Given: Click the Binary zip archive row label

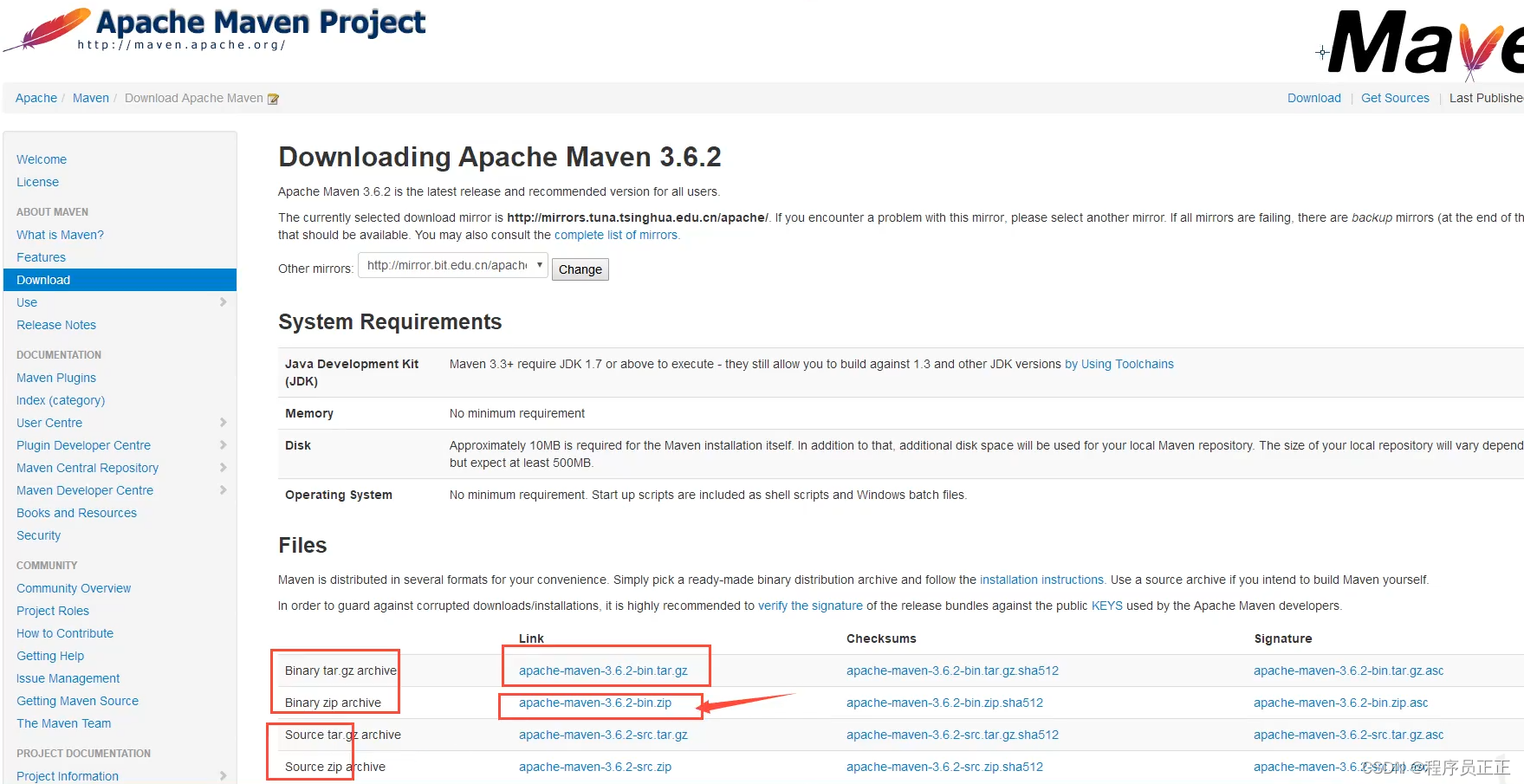Looking at the screenshot, I should (x=333, y=703).
